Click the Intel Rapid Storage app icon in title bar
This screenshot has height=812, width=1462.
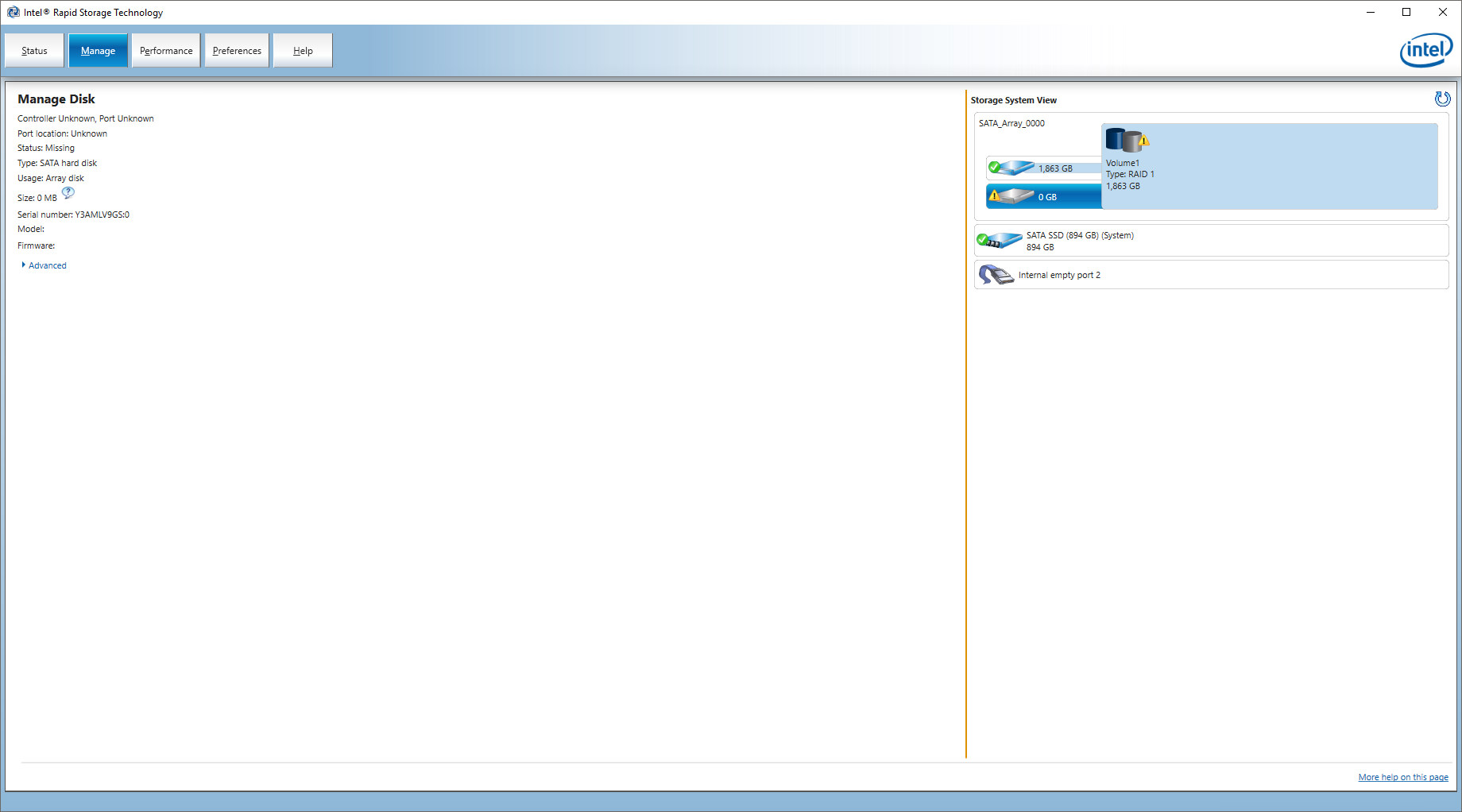tap(13, 12)
